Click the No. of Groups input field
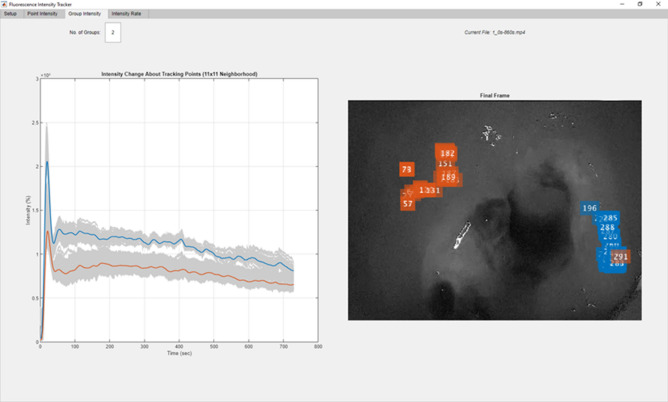 [113, 33]
